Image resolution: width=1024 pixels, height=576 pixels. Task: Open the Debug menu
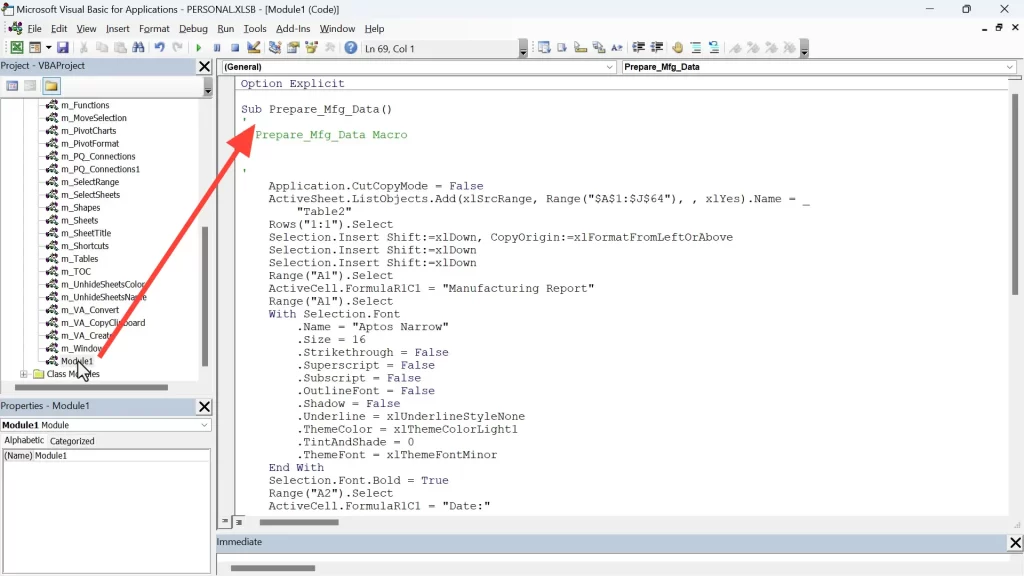[x=193, y=29]
